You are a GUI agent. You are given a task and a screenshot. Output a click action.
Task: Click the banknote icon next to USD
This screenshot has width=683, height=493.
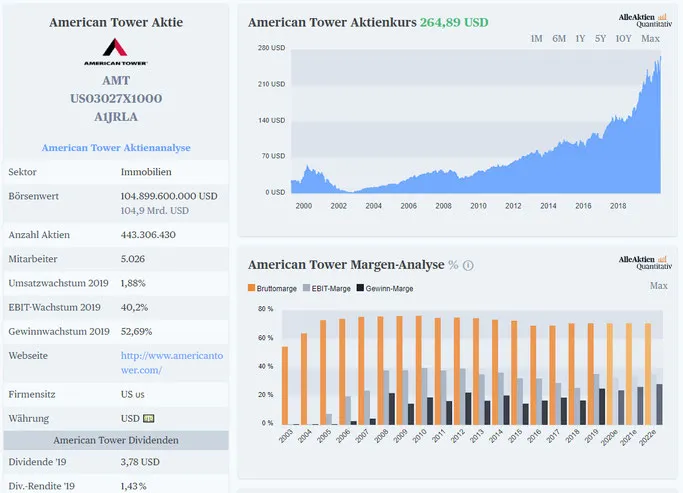coord(149,419)
